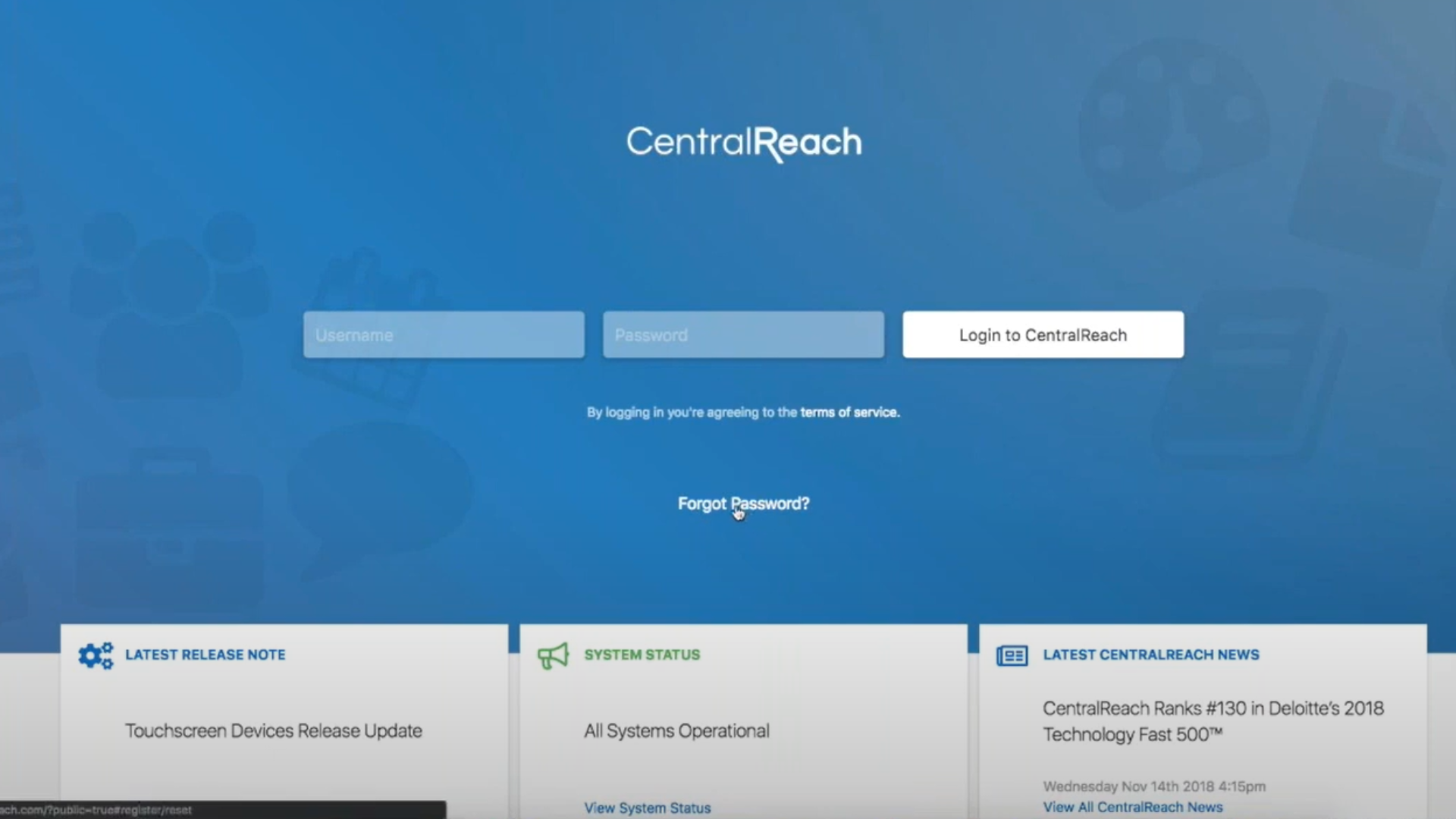Click the megaphone icon beside System Status
This screenshot has width=1456, height=819.
pos(553,655)
